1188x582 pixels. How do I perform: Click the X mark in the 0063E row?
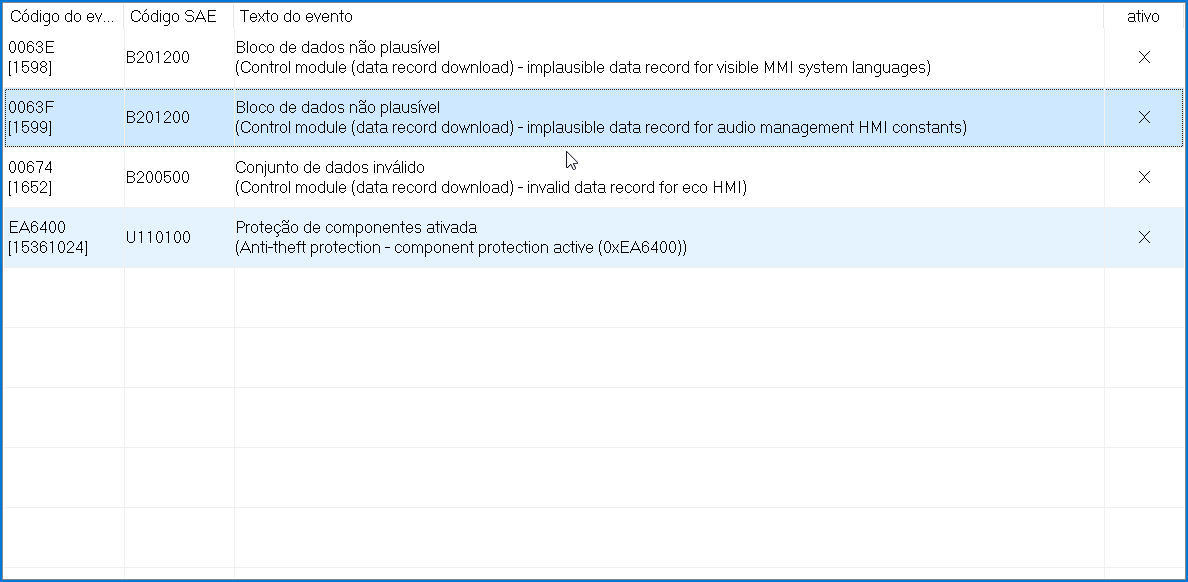coord(1144,58)
